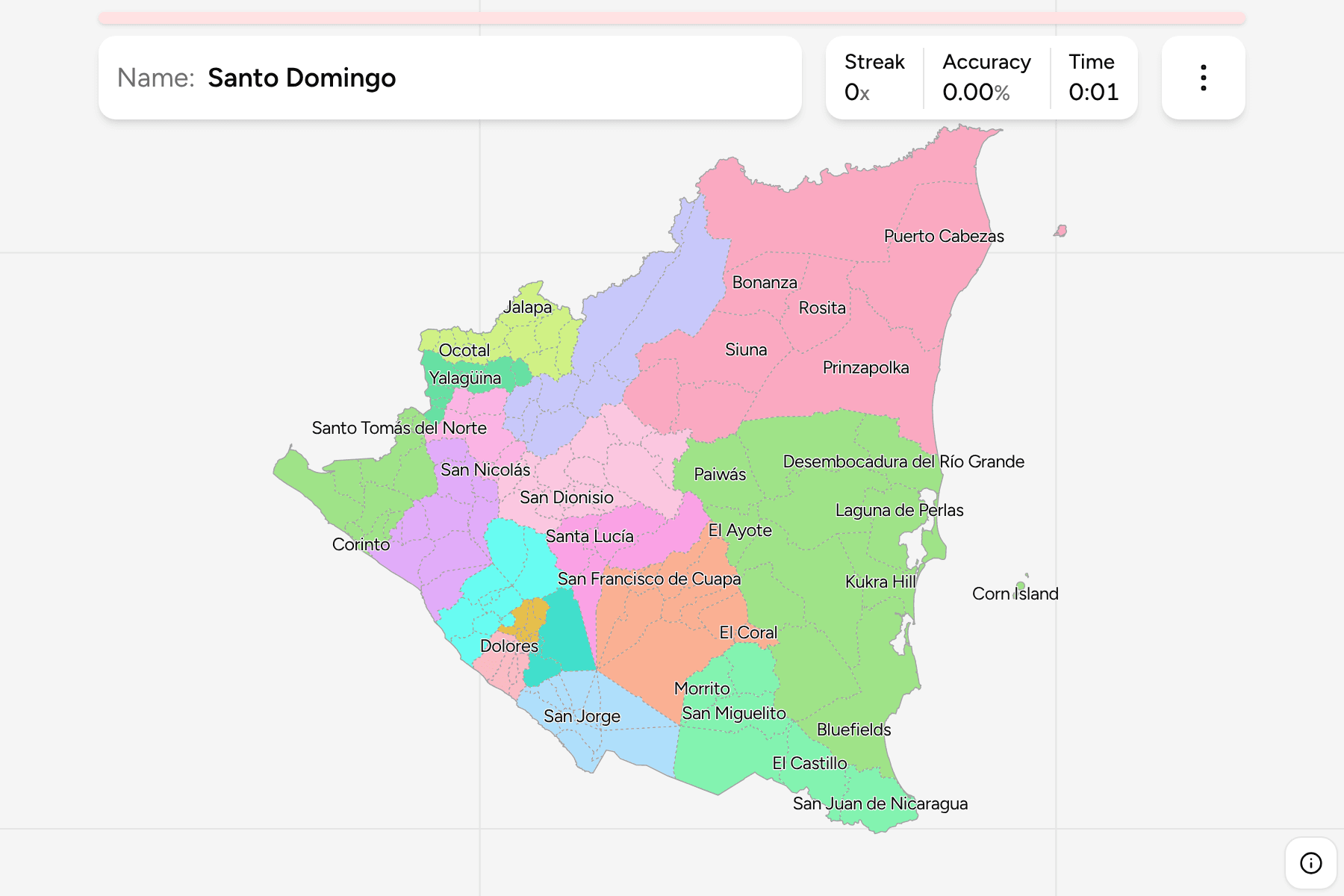Select the Jalapa label
1344x896 pixels.
527,307
